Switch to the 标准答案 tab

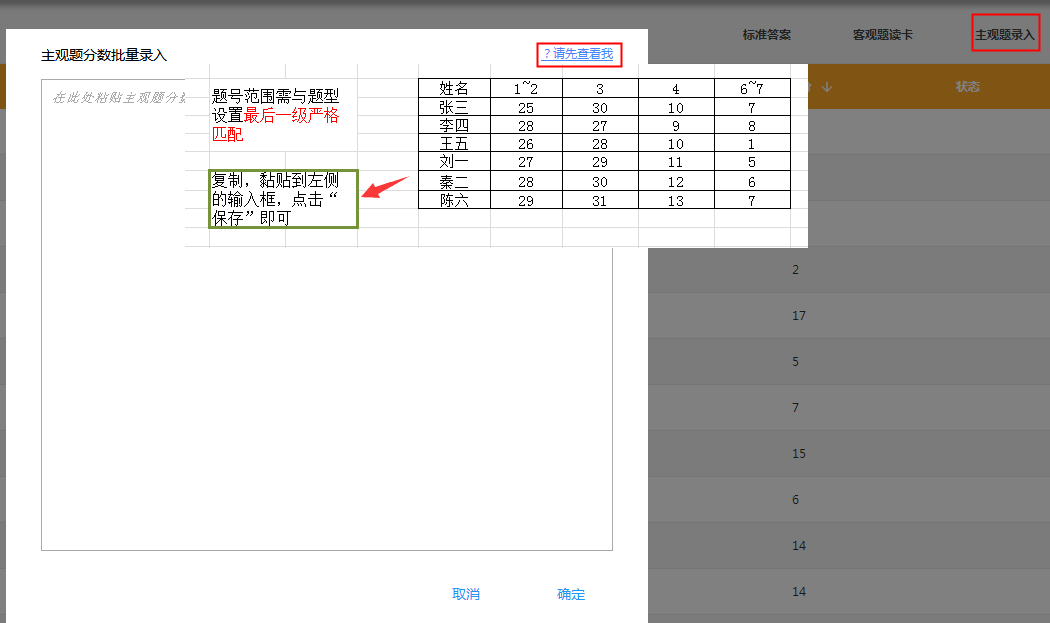[767, 35]
